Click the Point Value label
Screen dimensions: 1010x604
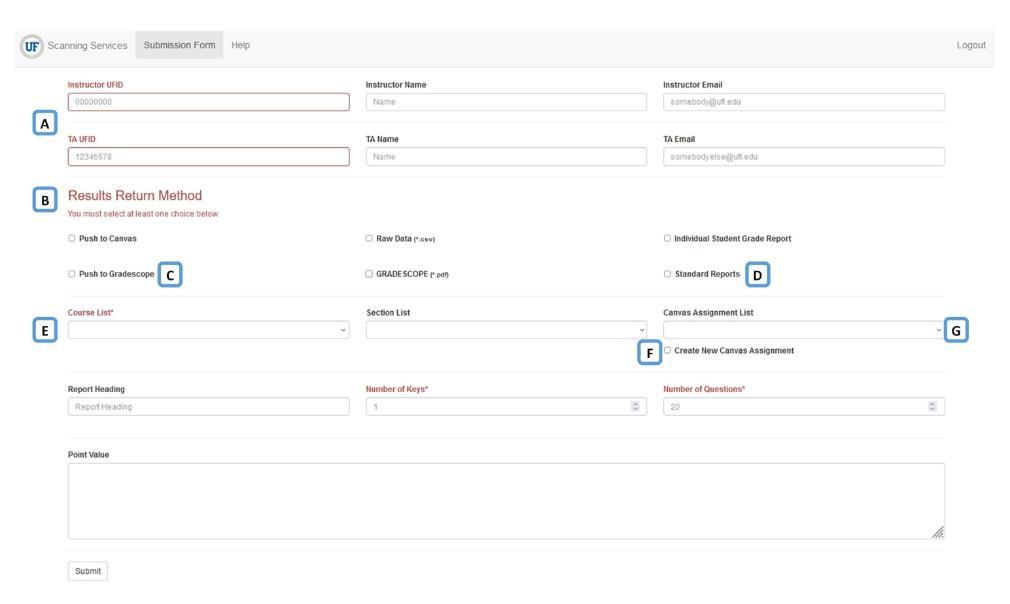[88, 455]
